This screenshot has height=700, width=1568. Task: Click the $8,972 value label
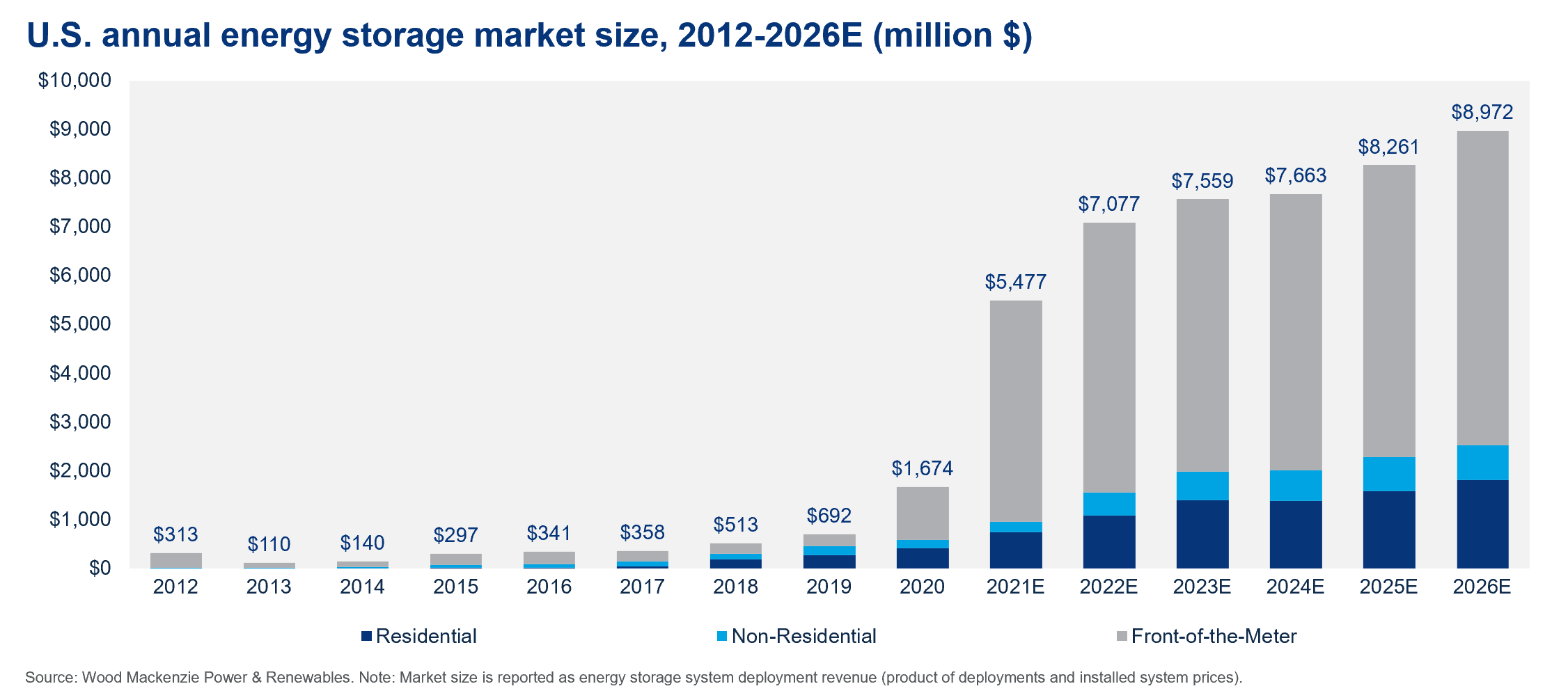point(1482,112)
